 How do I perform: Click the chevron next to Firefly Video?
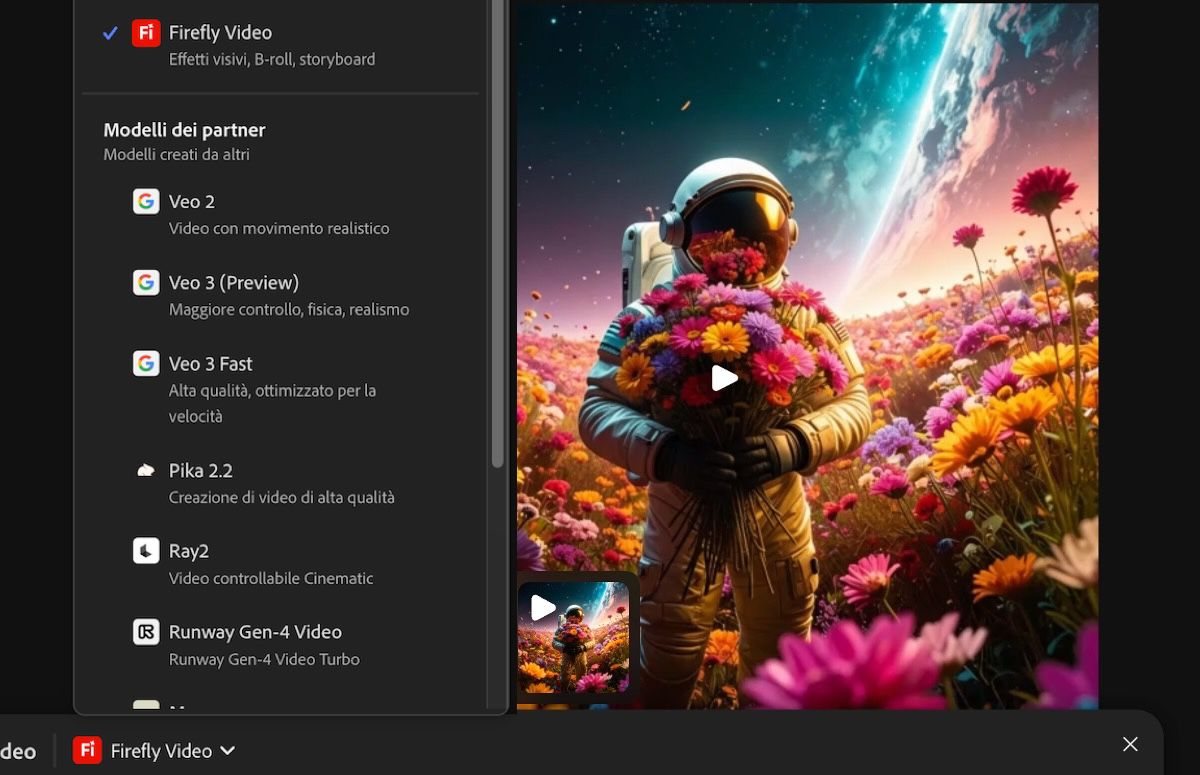click(227, 751)
